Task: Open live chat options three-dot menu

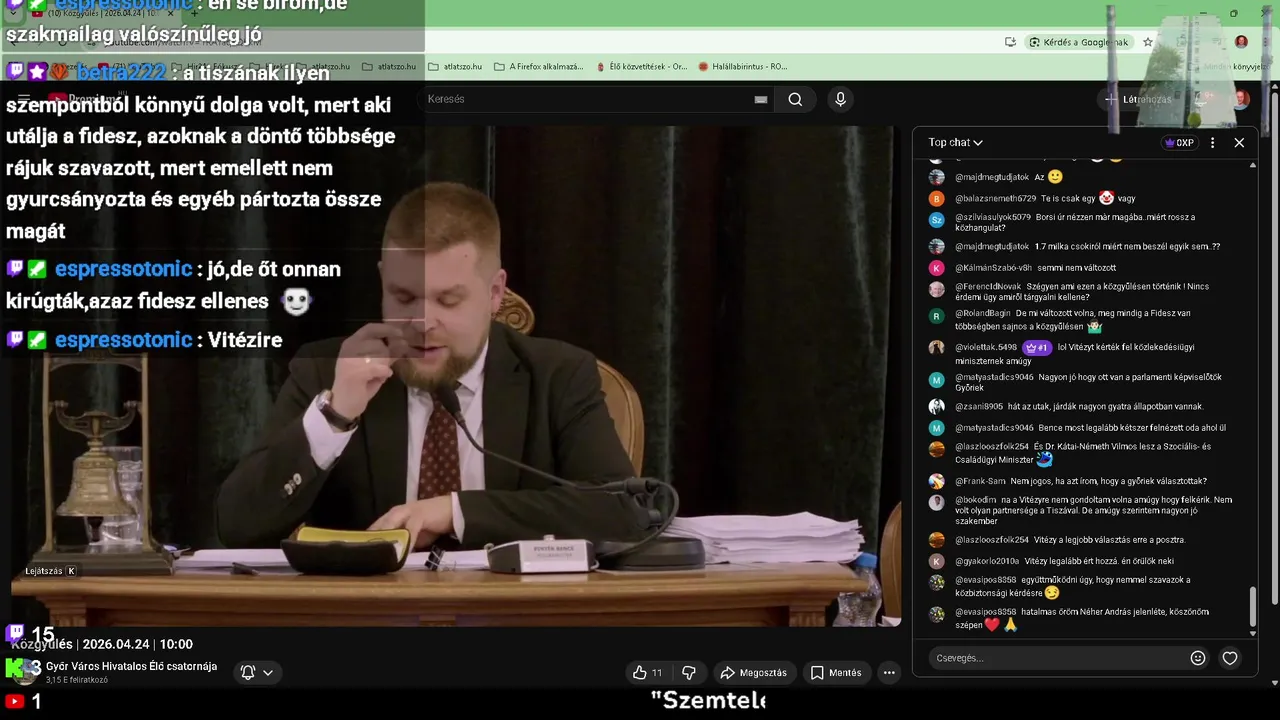Action: (x=1212, y=143)
